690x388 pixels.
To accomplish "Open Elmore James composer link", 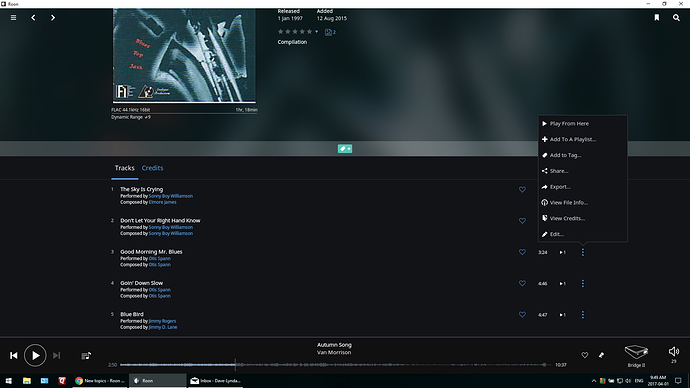I will [x=162, y=202].
